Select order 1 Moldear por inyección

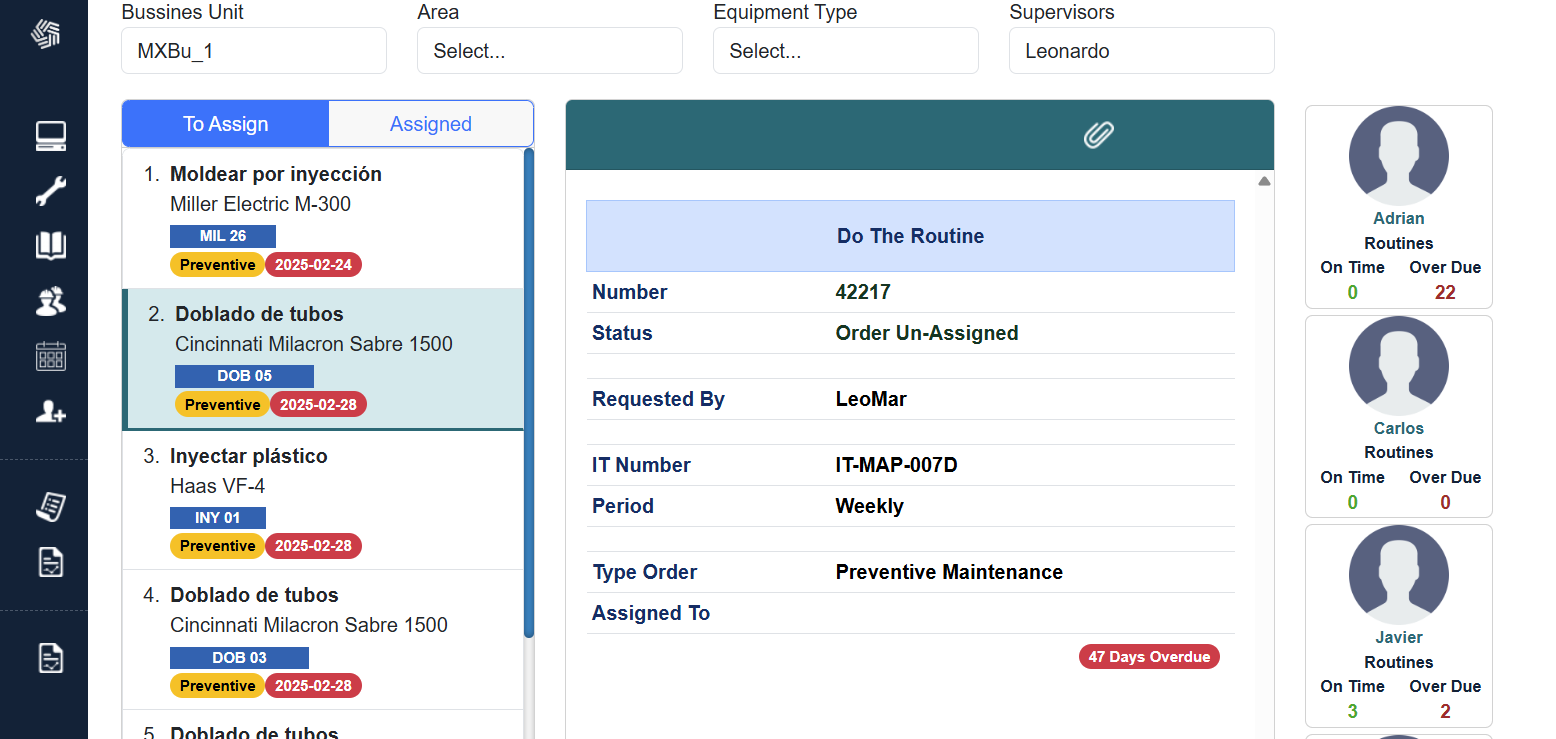pos(322,218)
